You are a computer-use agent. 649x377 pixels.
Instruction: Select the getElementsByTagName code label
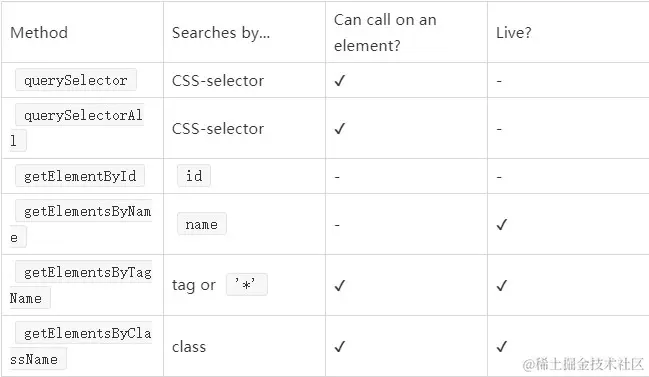coord(81,285)
